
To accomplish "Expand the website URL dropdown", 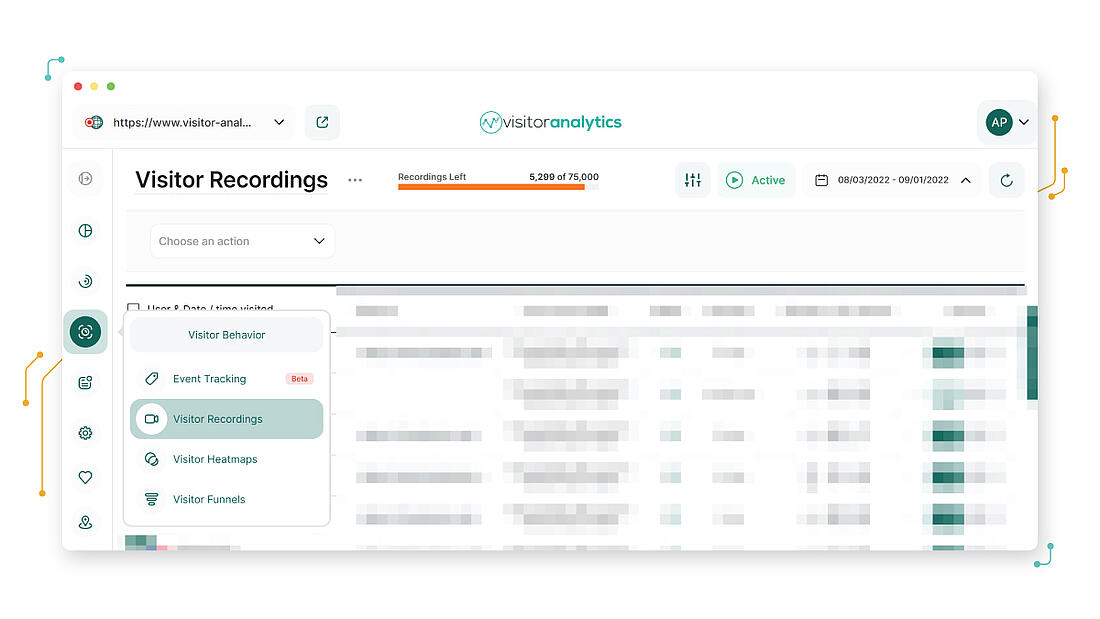I will (279, 122).
